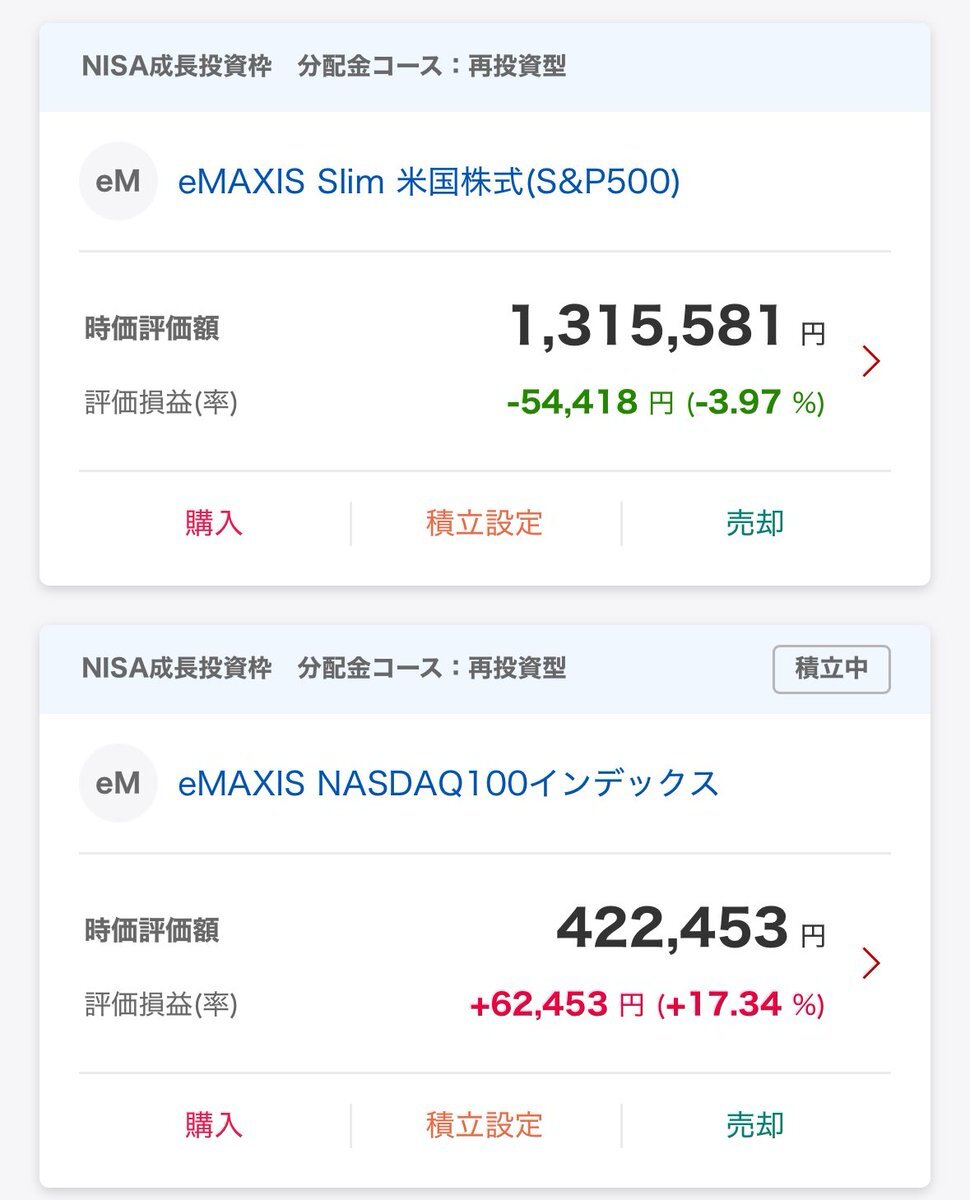The image size is (970, 1200).
Task: Expand S&P500 valuation details chevron
Action: pyautogui.click(x=871, y=361)
